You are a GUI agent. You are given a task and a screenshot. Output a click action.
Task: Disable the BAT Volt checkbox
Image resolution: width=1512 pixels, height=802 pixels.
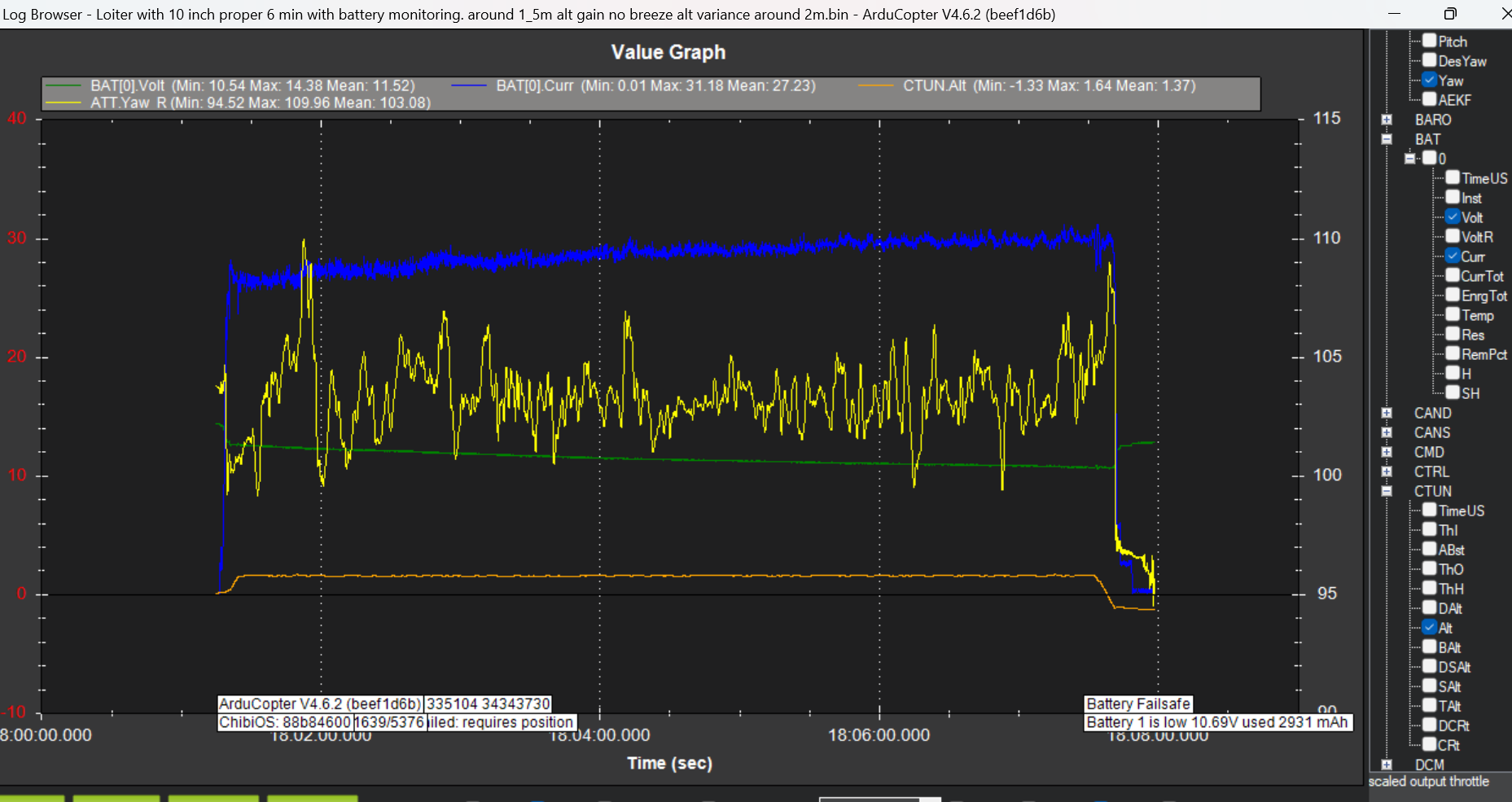pyautogui.click(x=1453, y=217)
